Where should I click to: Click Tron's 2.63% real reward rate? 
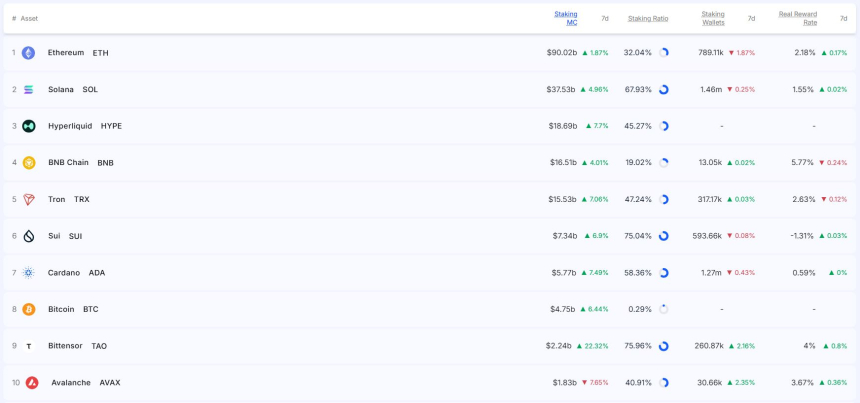coord(804,200)
